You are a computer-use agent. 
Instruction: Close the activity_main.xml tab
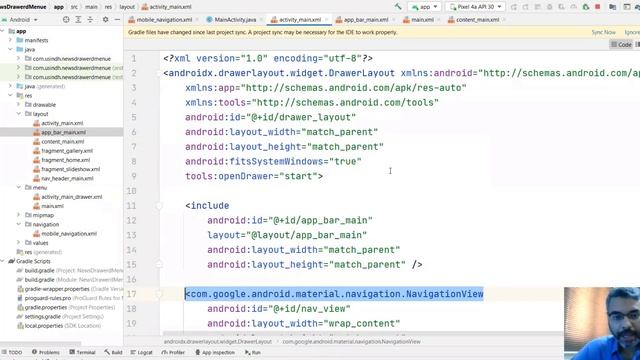[327, 20]
